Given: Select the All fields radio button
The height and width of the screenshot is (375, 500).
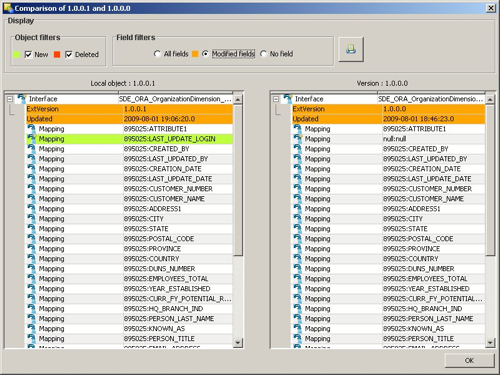Looking at the screenshot, I should click(157, 54).
